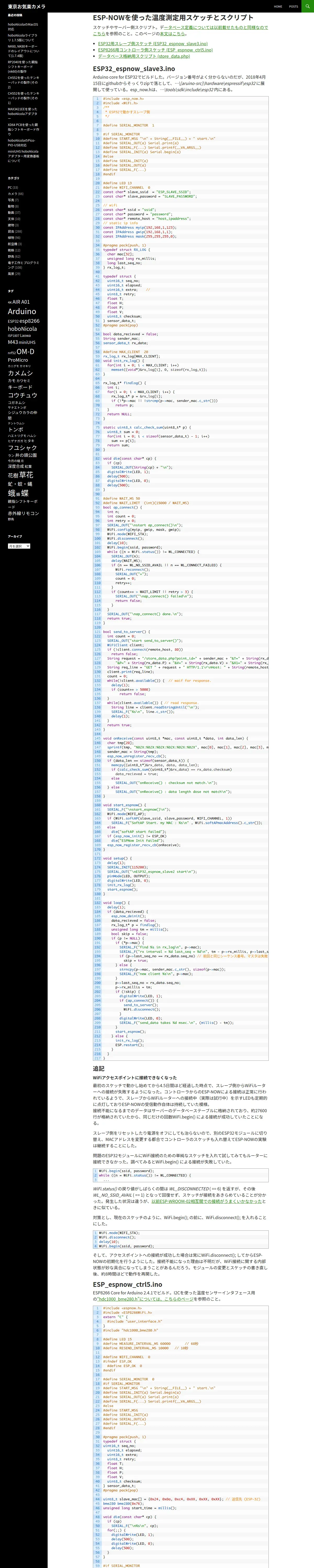
Task: Open the カメラ category
Action: (x=12, y=194)
